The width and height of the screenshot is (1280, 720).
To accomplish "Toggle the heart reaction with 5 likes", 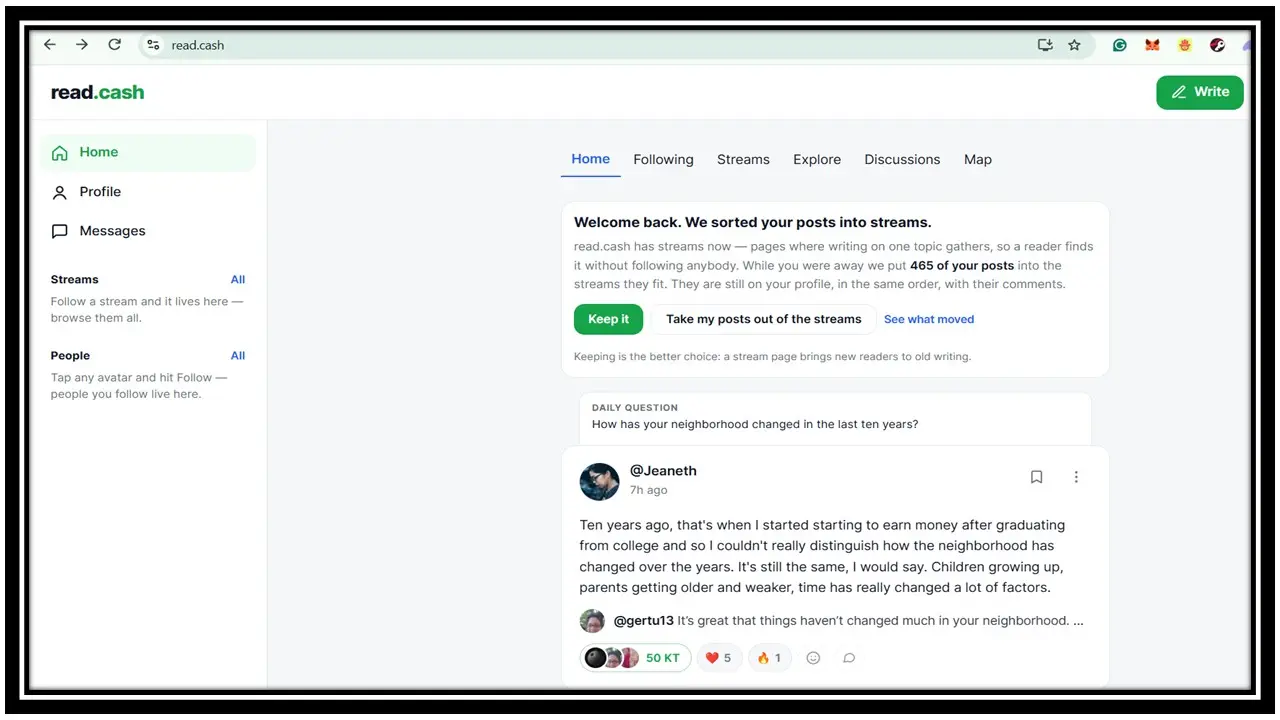I will pyautogui.click(x=719, y=658).
